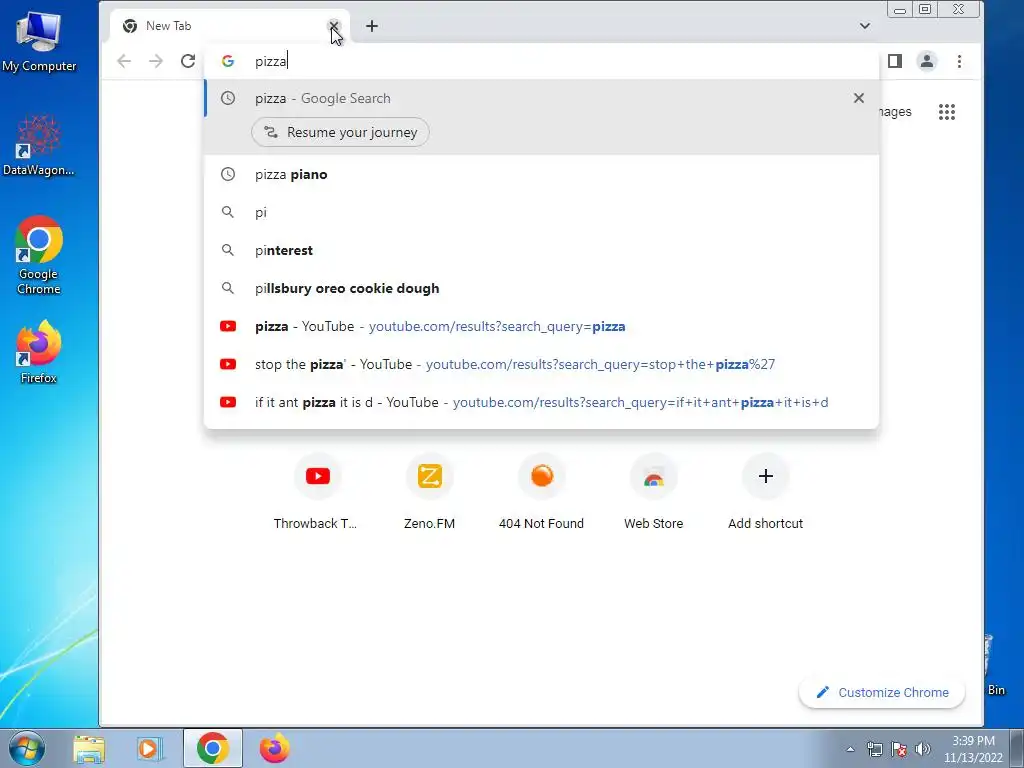
Task: Open the tab search dropdown chevron
Action: click(x=865, y=26)
